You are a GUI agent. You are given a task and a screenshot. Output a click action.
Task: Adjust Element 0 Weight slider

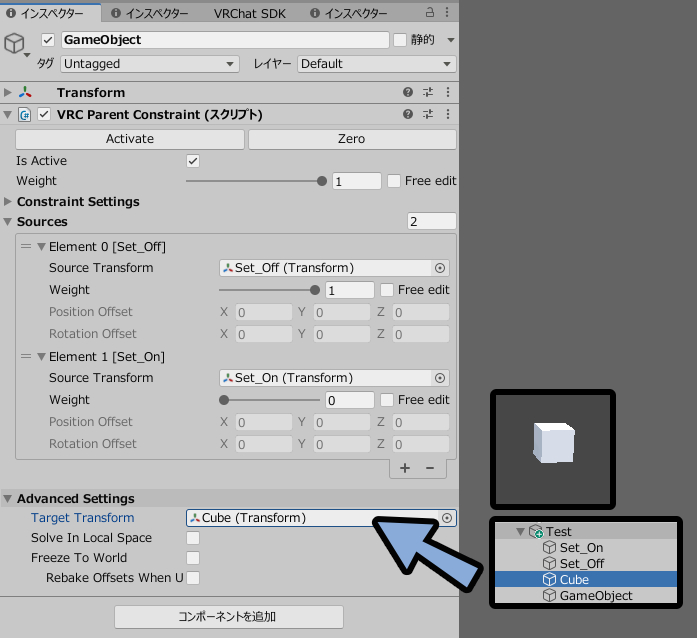pos(269,290)
